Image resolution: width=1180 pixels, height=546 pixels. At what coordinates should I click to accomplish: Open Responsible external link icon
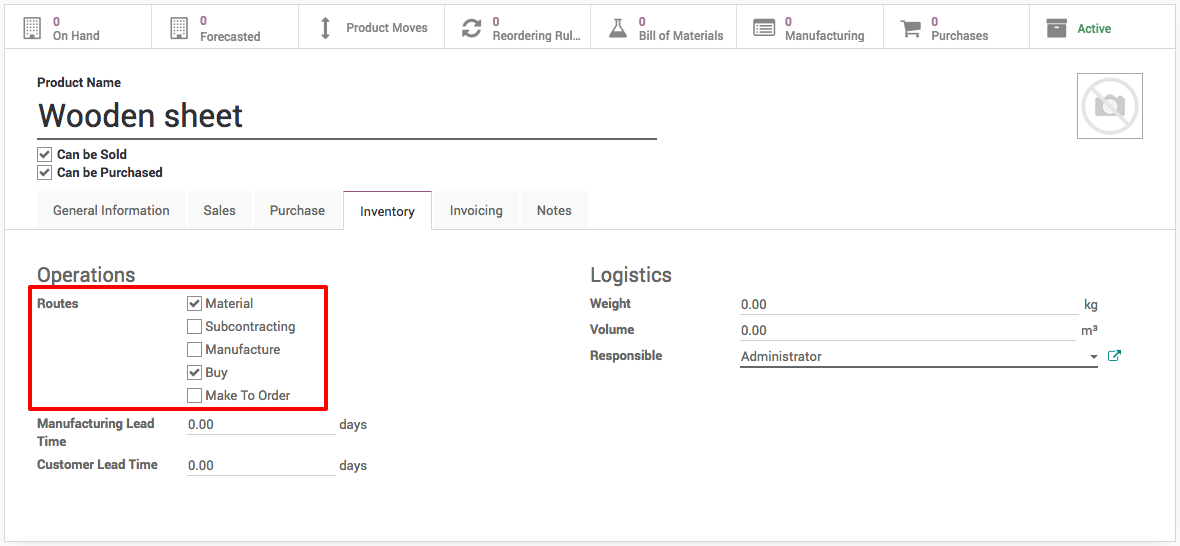coord(1115,356)
